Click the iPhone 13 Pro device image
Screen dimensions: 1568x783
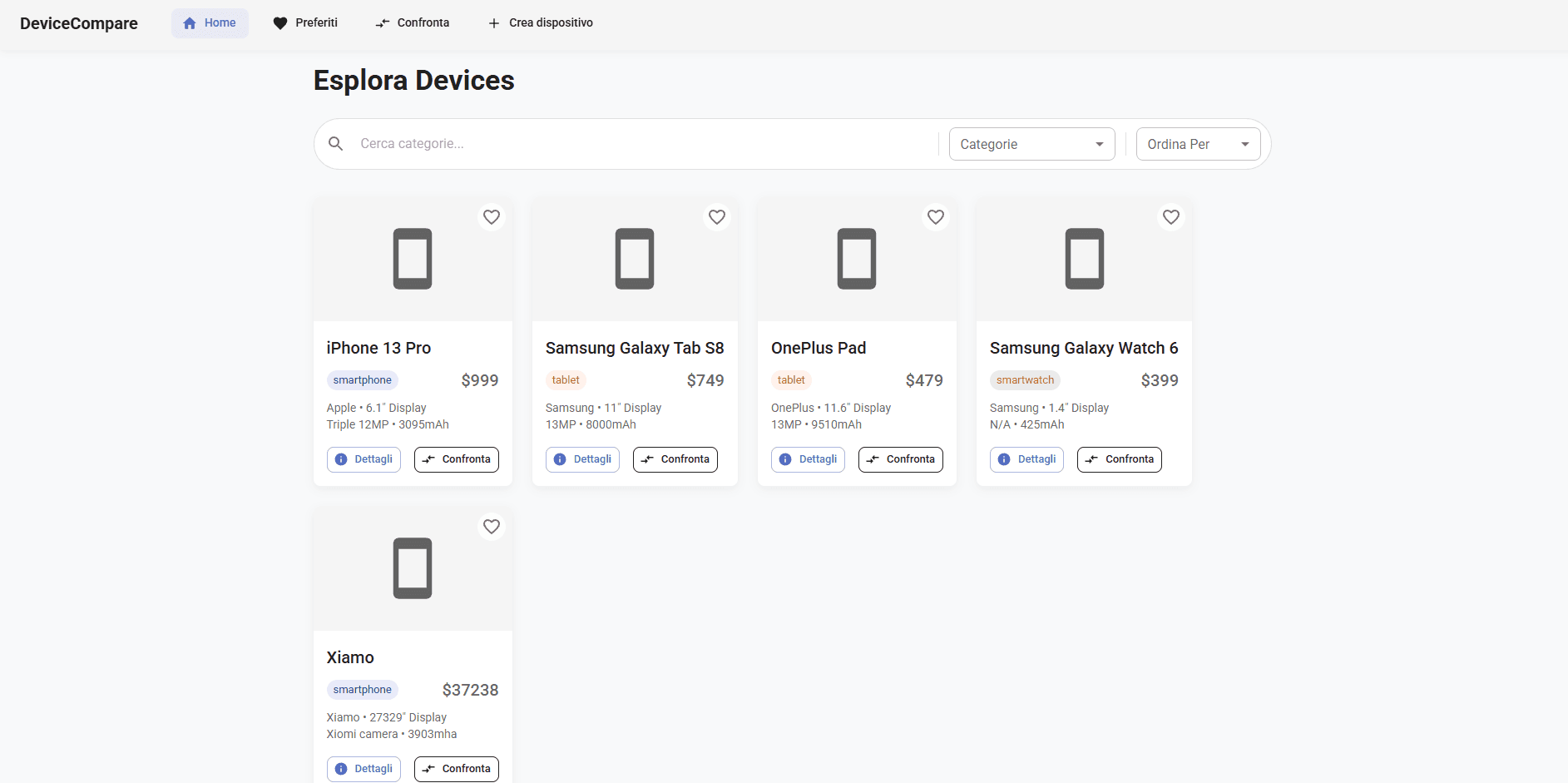tap(413, 259)
